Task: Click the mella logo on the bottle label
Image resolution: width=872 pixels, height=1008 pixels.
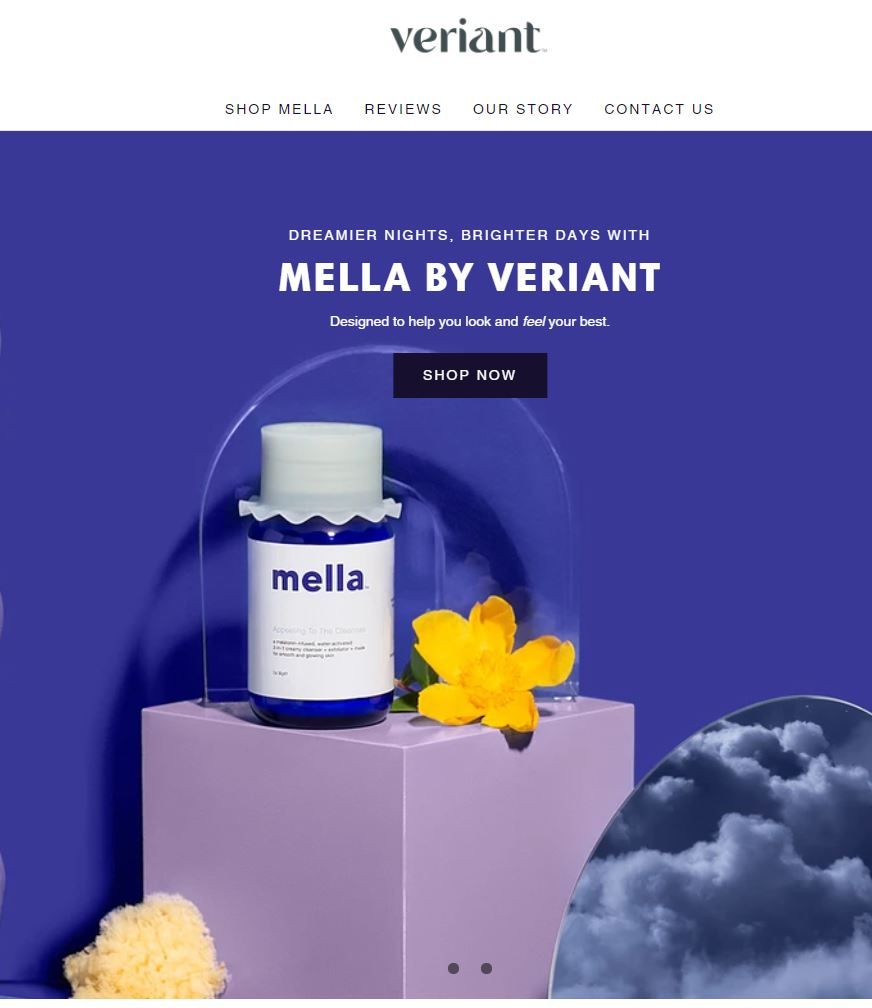Action: (x=320, y=579)
